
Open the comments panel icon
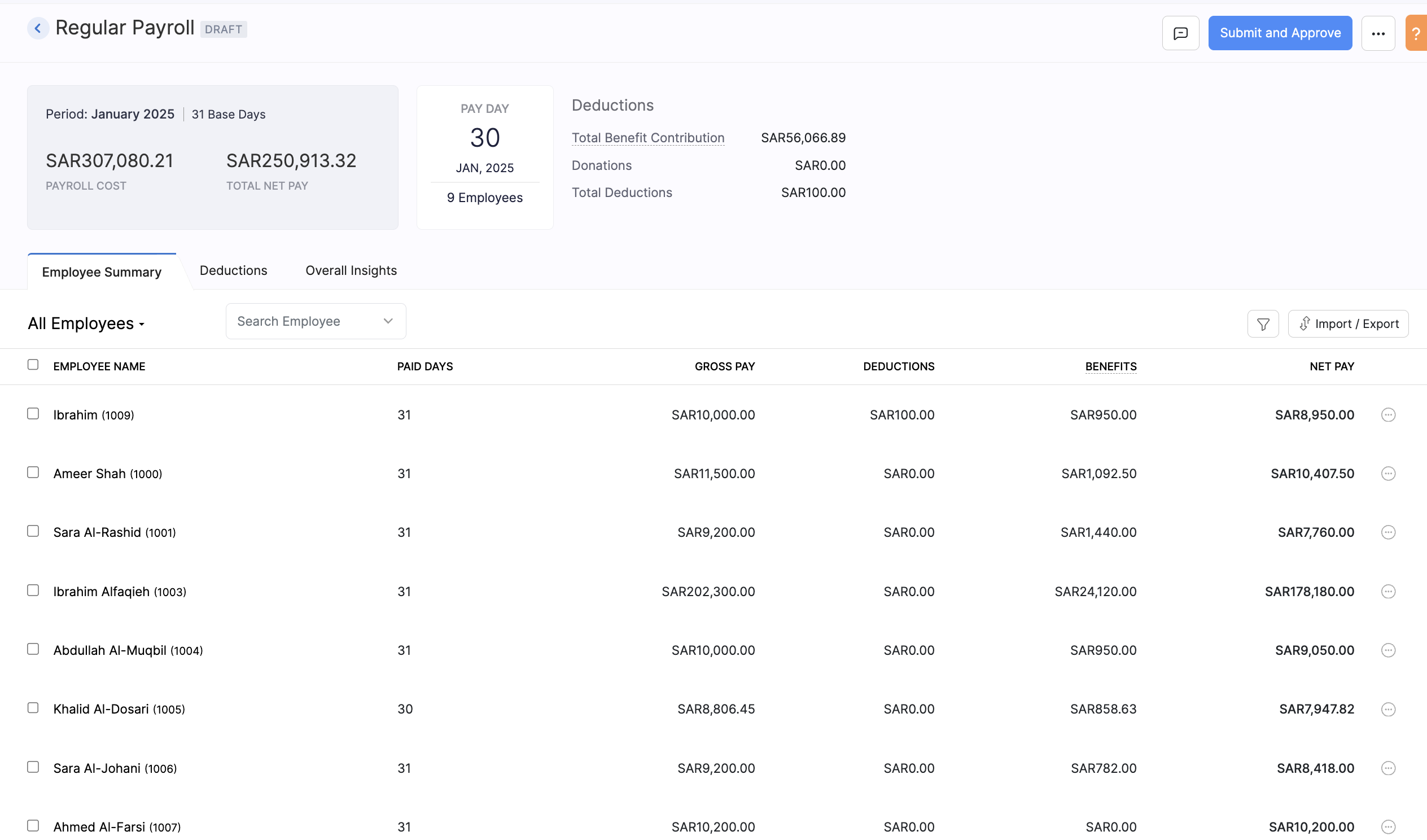[x=1181, y=32]
